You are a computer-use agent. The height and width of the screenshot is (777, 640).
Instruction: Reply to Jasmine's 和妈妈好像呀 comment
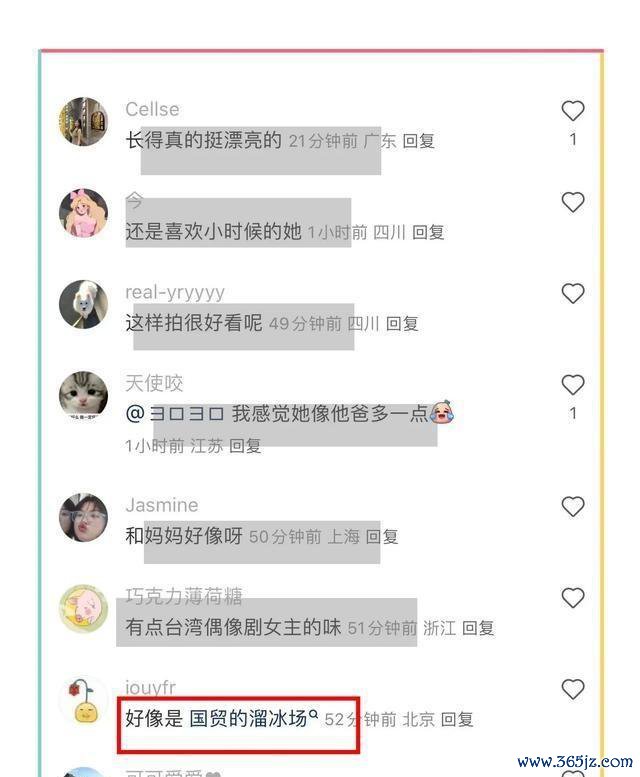[382, 537]
